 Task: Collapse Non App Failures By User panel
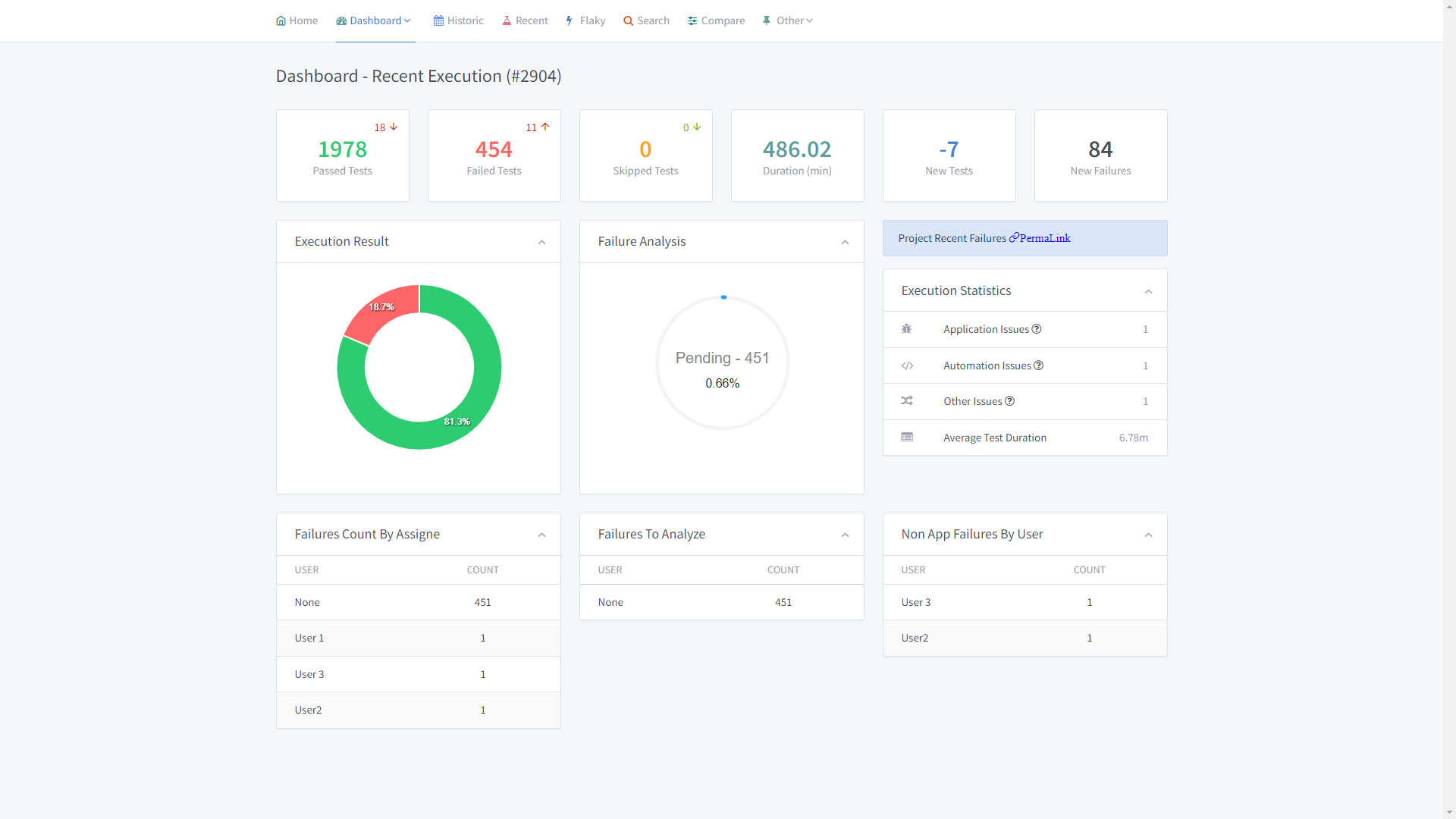(1148, 535)
